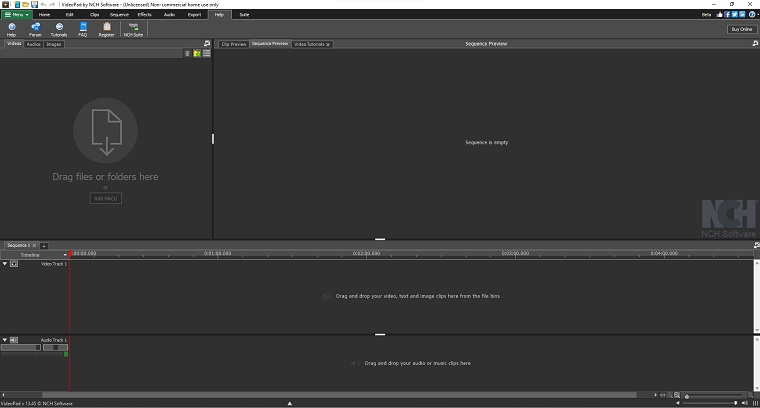Click the timeline scroll left arrow
760x408 pixels.
3,395
